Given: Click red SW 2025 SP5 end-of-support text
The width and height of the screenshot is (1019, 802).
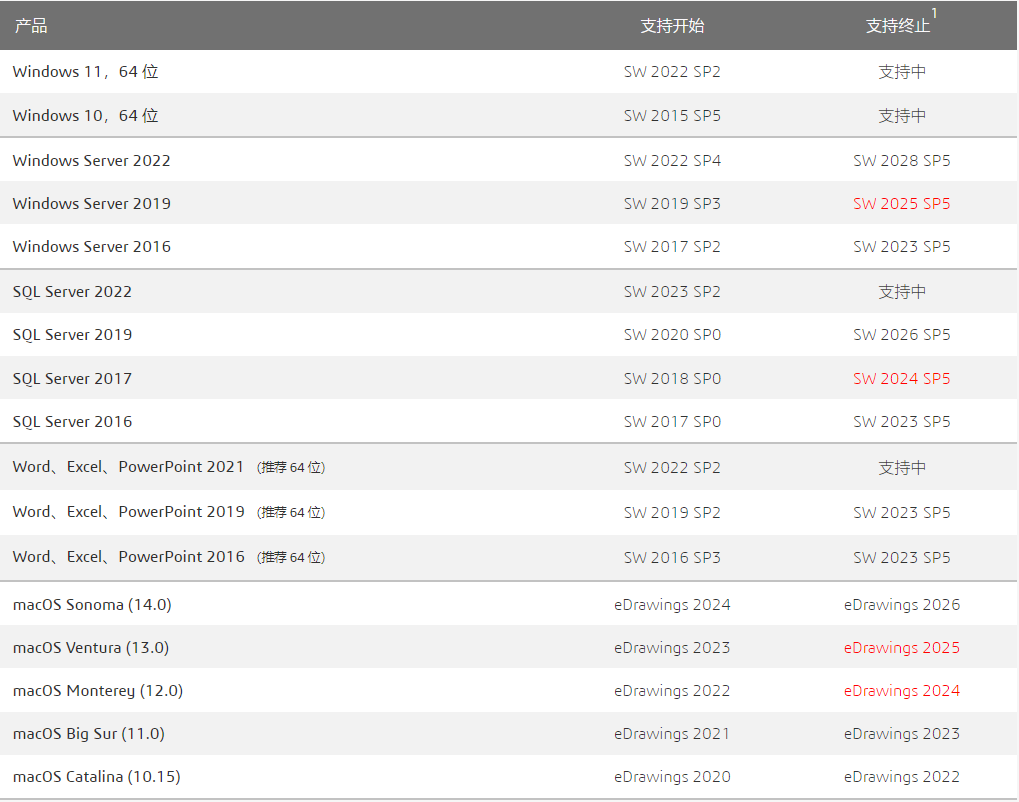Looking at the screenshot, I should pyautogui.click(x=901, y=204).
